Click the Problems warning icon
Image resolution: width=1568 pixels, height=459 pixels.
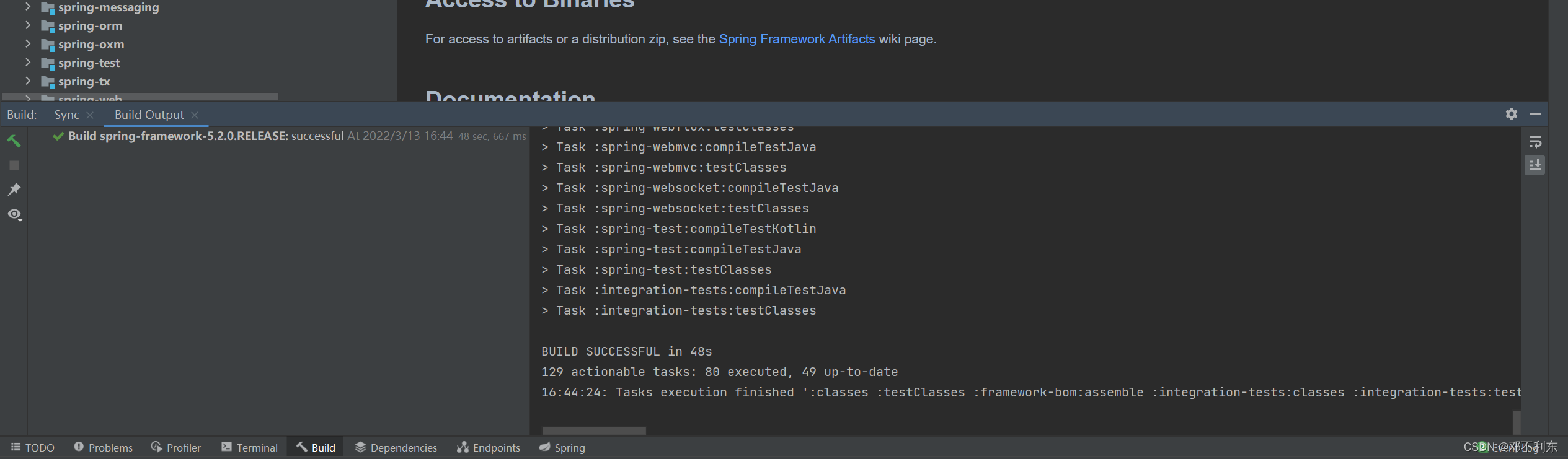(79, 447)
